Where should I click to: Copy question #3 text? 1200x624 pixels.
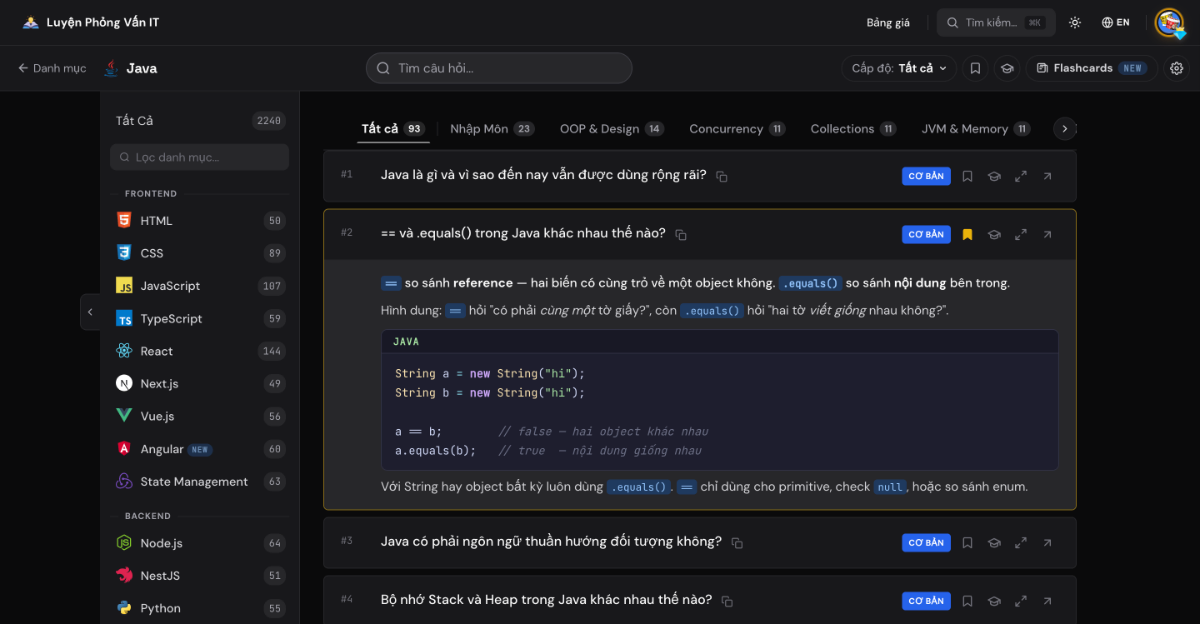737,543
